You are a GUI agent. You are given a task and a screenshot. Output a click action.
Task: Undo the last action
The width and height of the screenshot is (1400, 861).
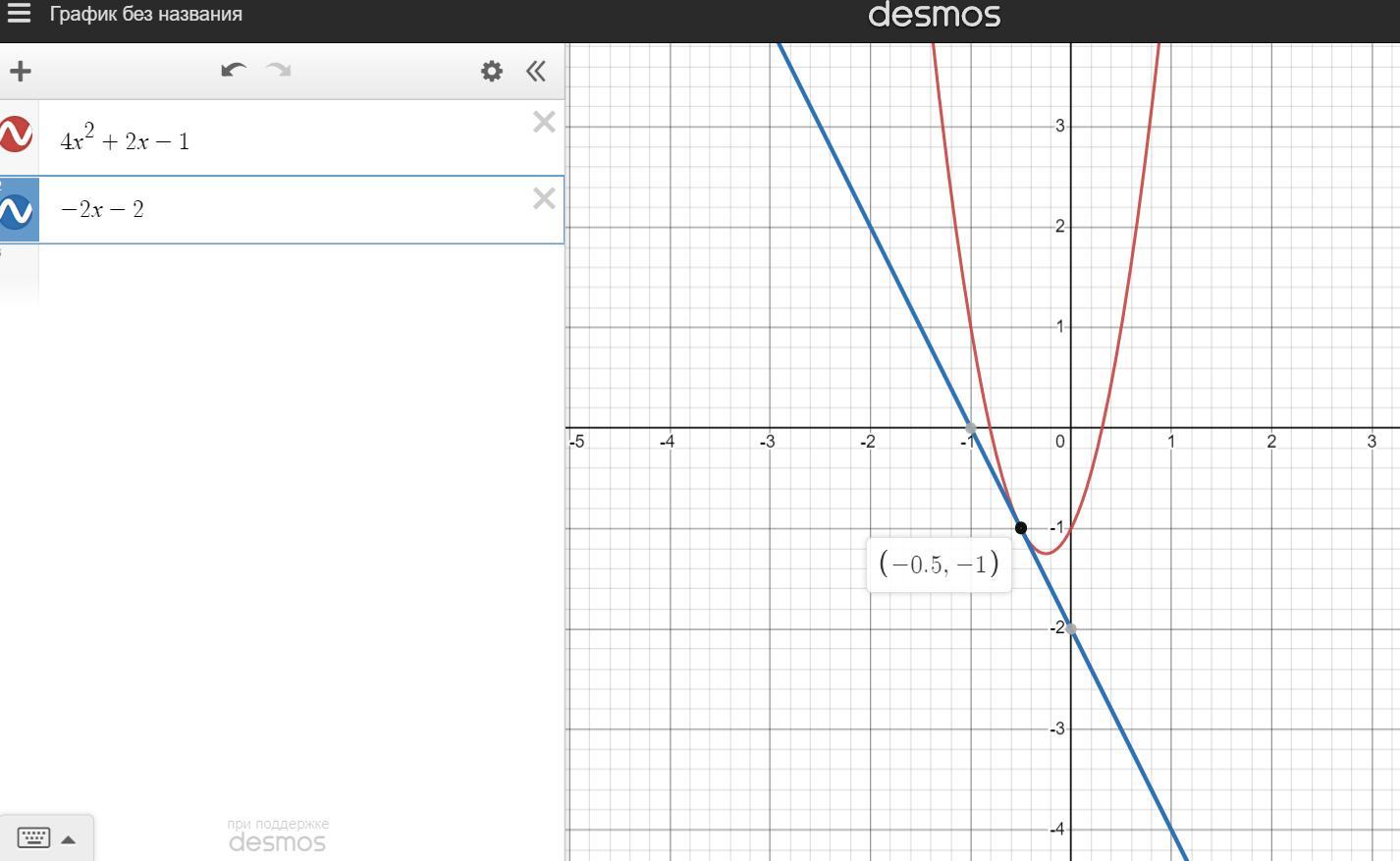click(x=233, y=71)
